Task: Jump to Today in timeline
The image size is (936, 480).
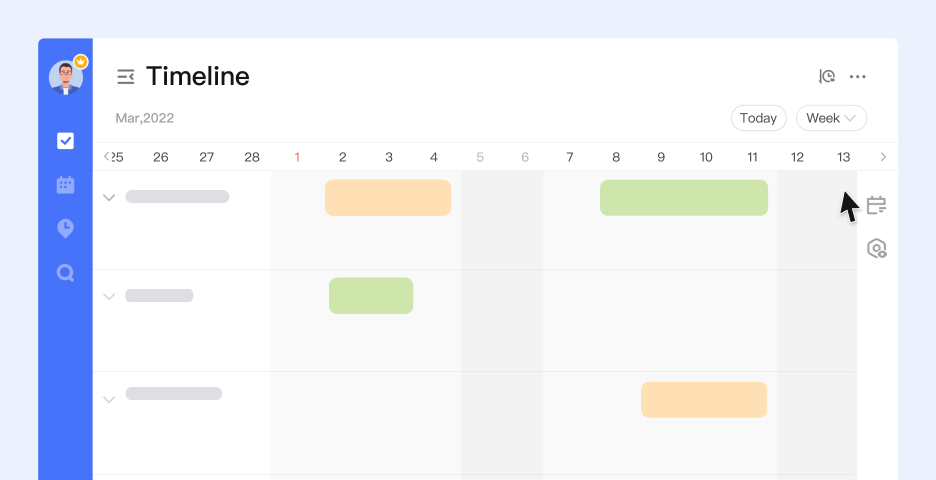Action: point(758,118)
